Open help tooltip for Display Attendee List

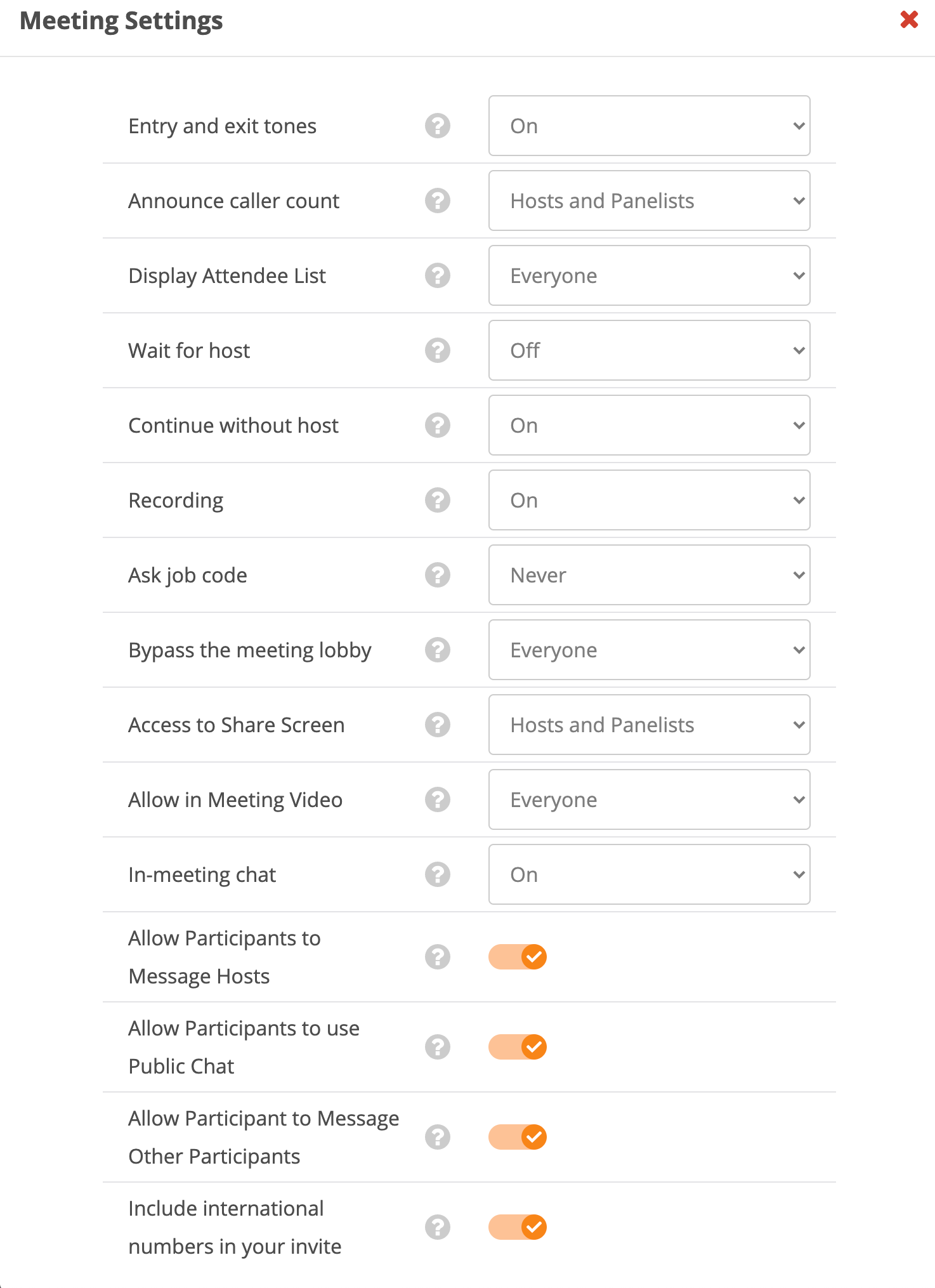[438, 275]
